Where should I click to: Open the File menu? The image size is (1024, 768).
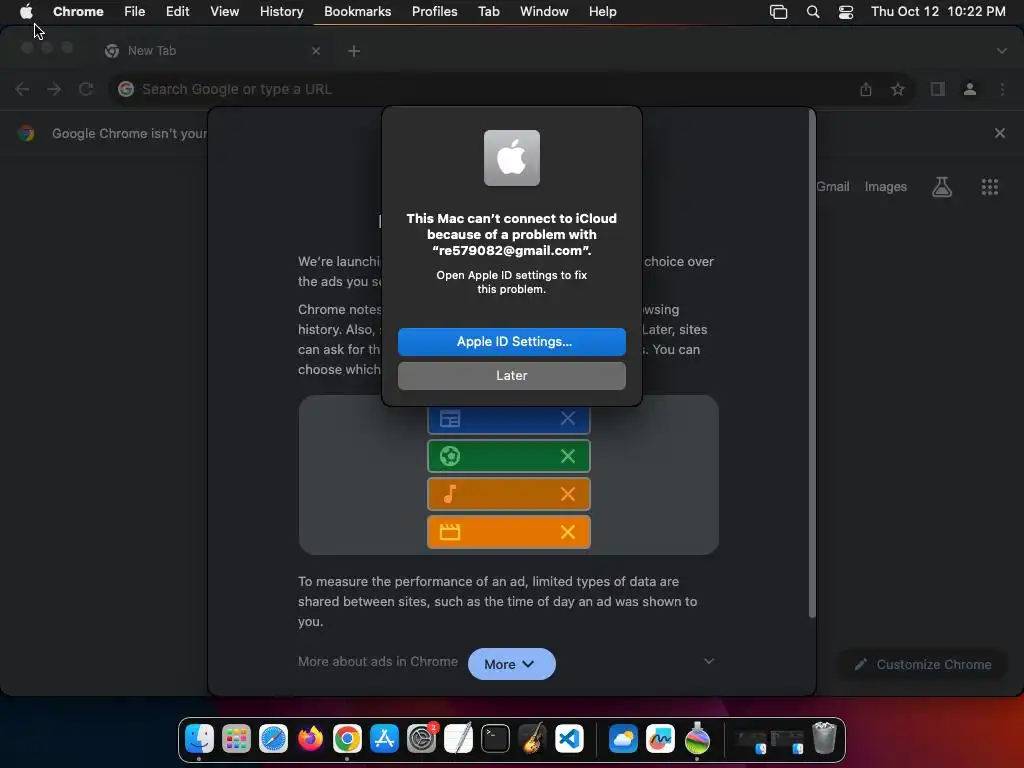click(135, 11)
